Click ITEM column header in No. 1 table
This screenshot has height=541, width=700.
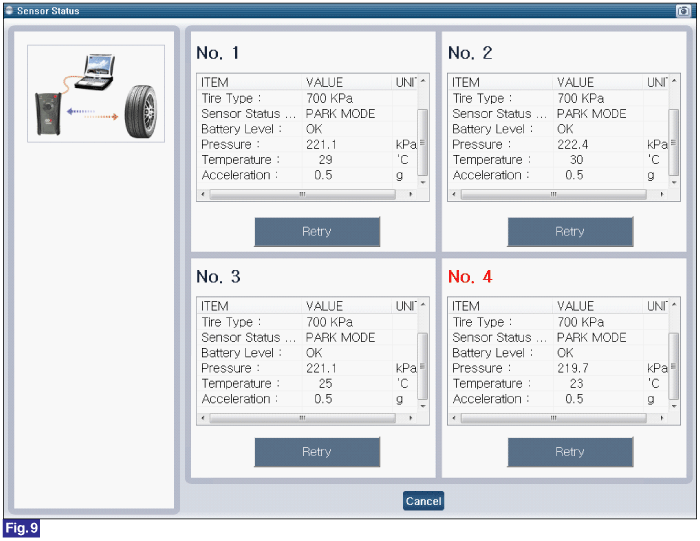[x=250, y=82]
